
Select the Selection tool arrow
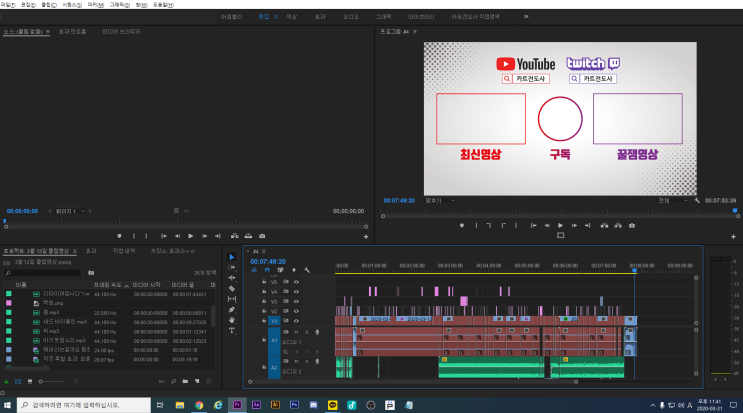click(x=232, y=257)
